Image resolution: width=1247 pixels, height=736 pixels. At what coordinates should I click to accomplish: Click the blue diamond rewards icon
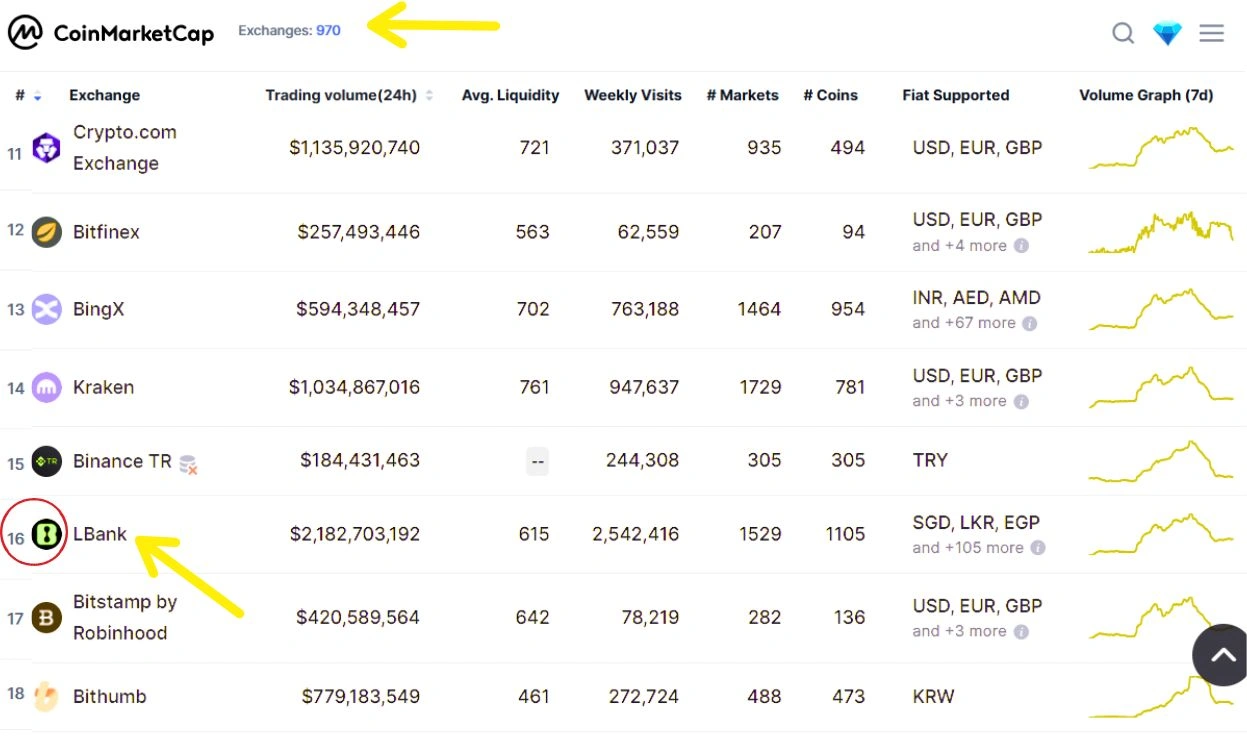(1167, 33)
